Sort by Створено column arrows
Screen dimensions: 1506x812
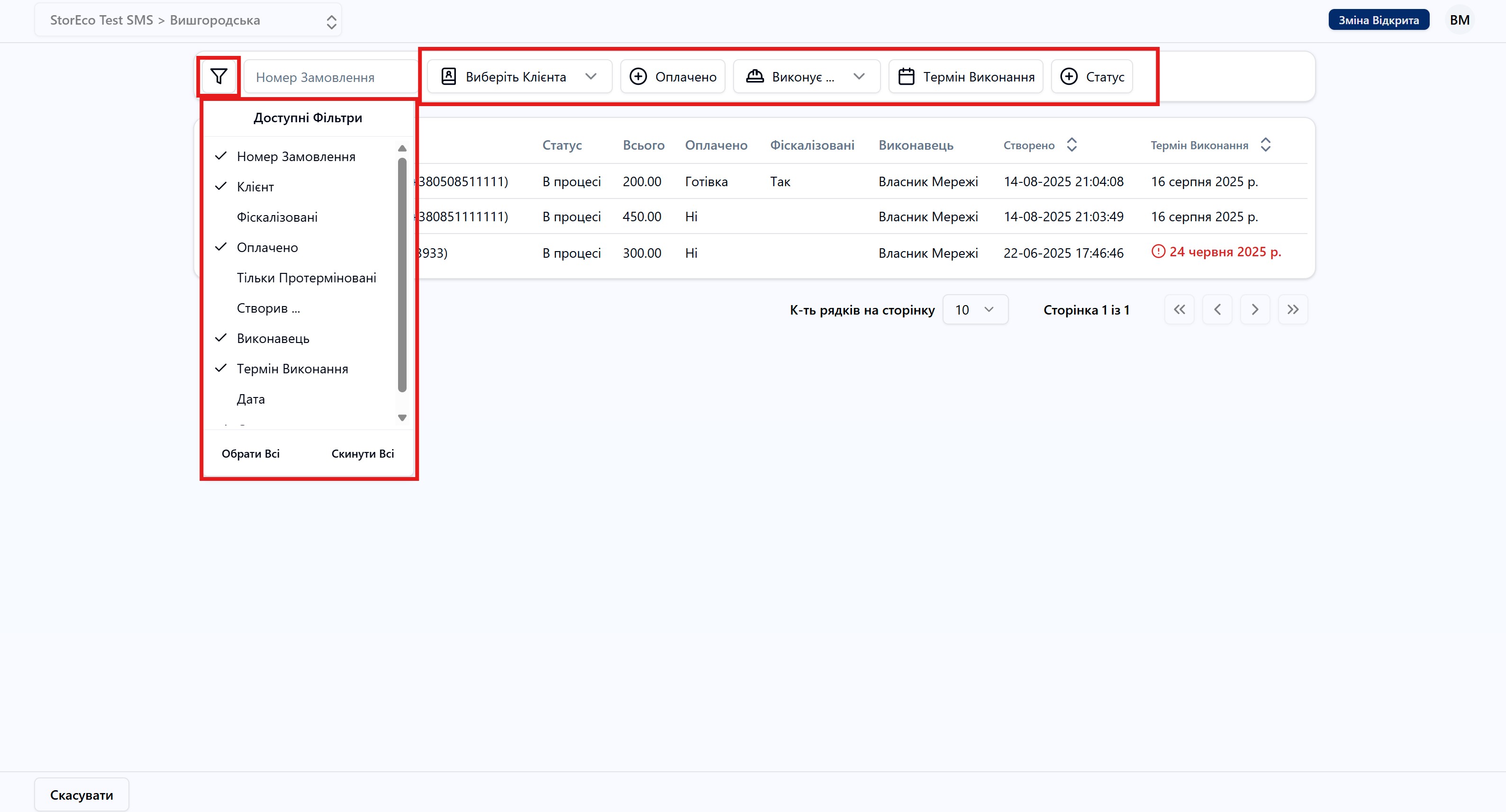click(1071, 145)
